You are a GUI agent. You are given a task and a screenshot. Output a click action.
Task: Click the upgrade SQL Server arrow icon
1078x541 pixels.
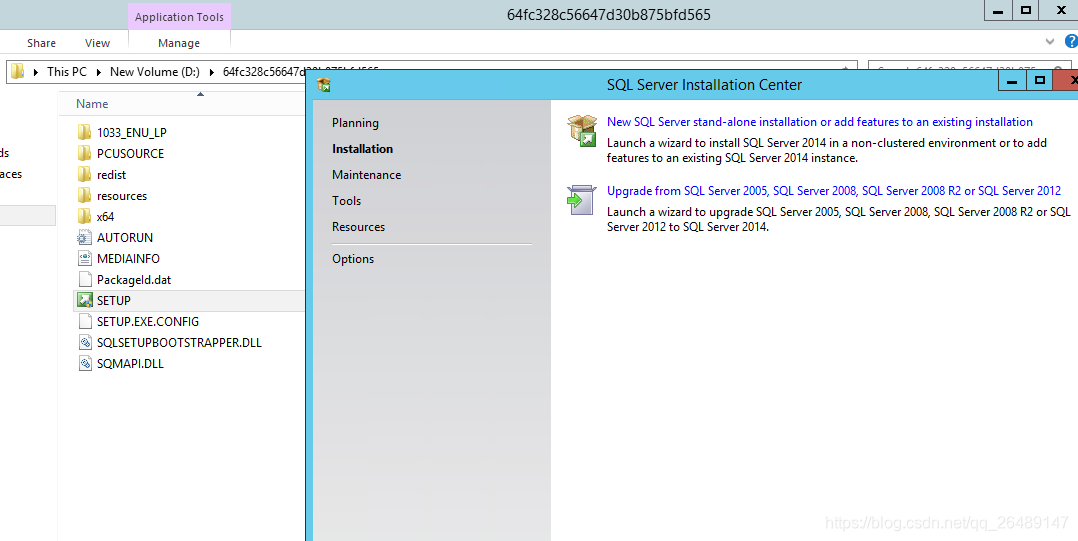582,200
